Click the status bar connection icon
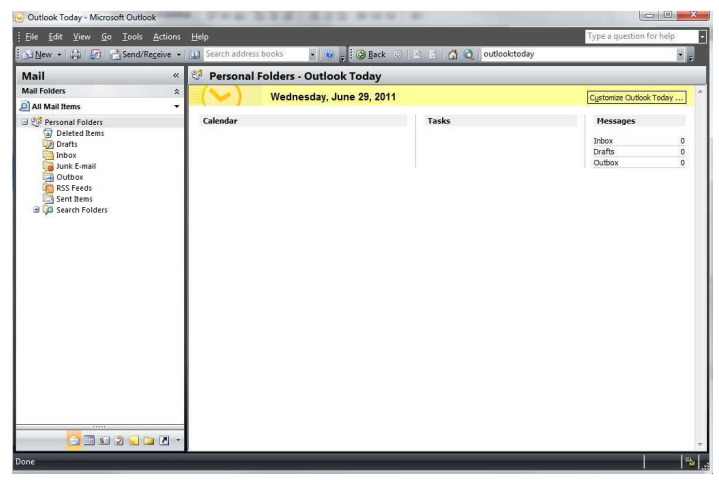 [x=690, y=462]
